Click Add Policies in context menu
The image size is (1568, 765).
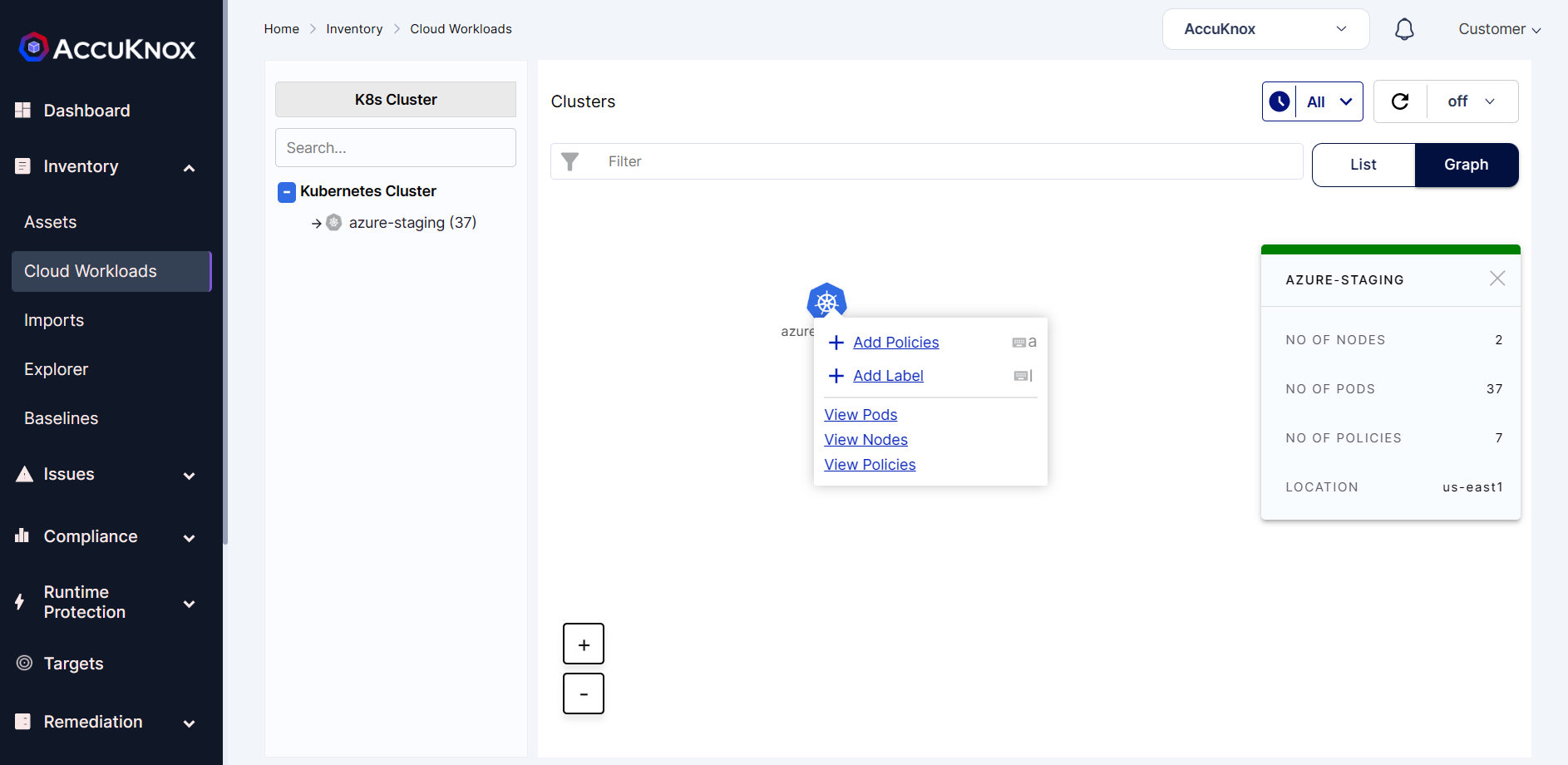pyautogui.click(x=895, y=343)
